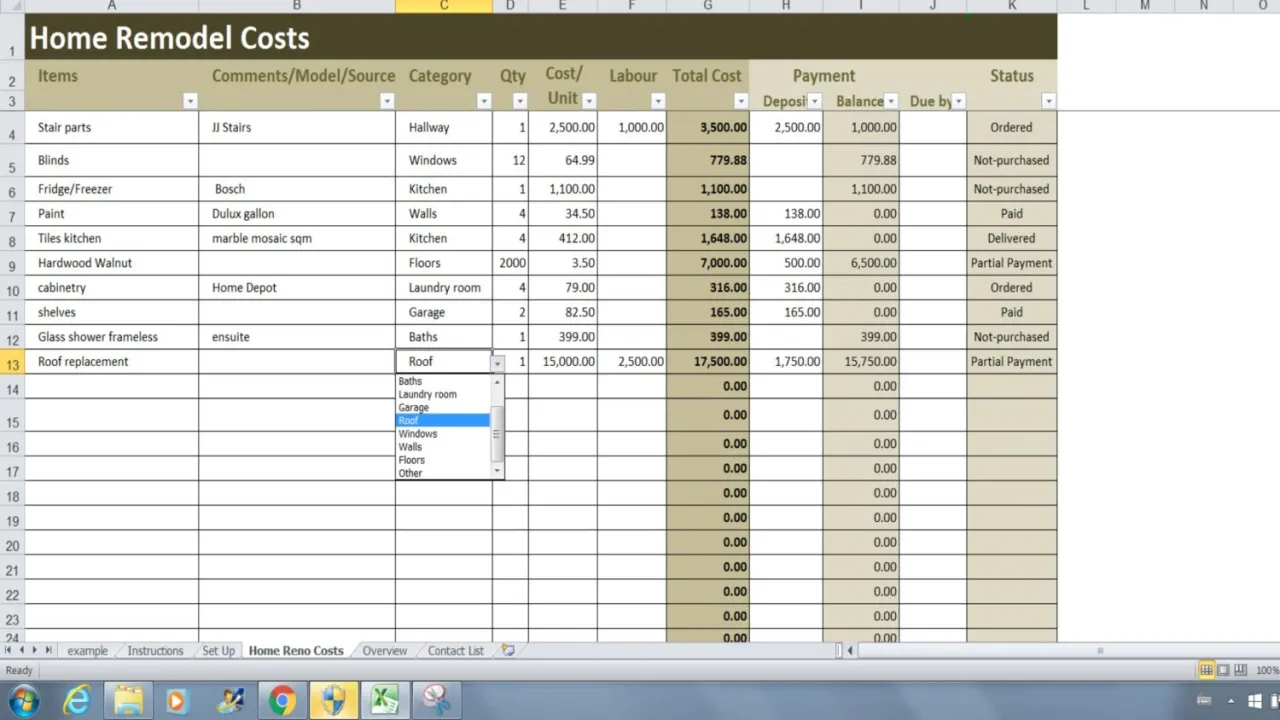The width and height of the screenshot is (1280, 720).
Task: Expand the Category column filter dropdown
Action: pyautogui.click(x=484, y=101)
